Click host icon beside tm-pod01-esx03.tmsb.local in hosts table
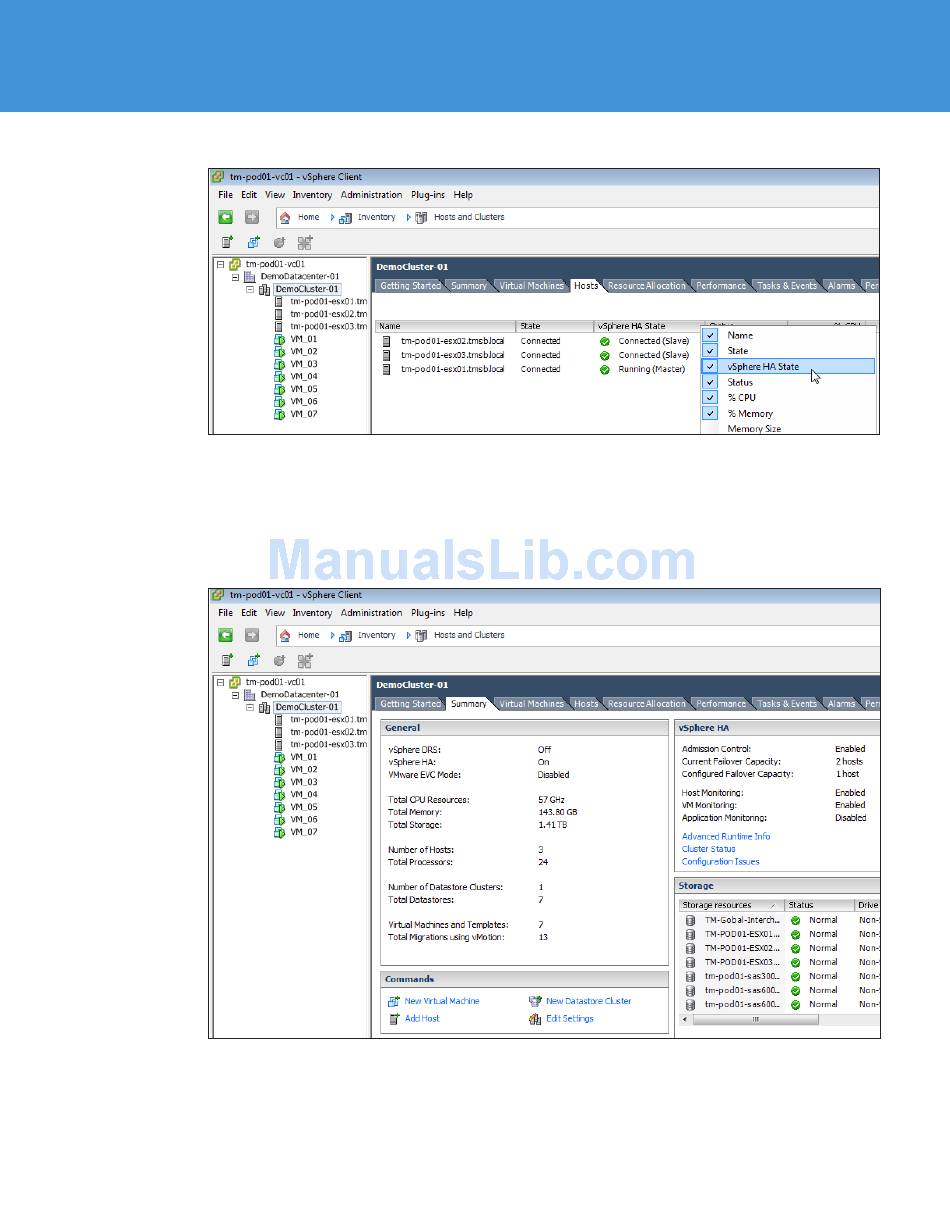Screen dimensions: 950x1229 click(386, 355)
